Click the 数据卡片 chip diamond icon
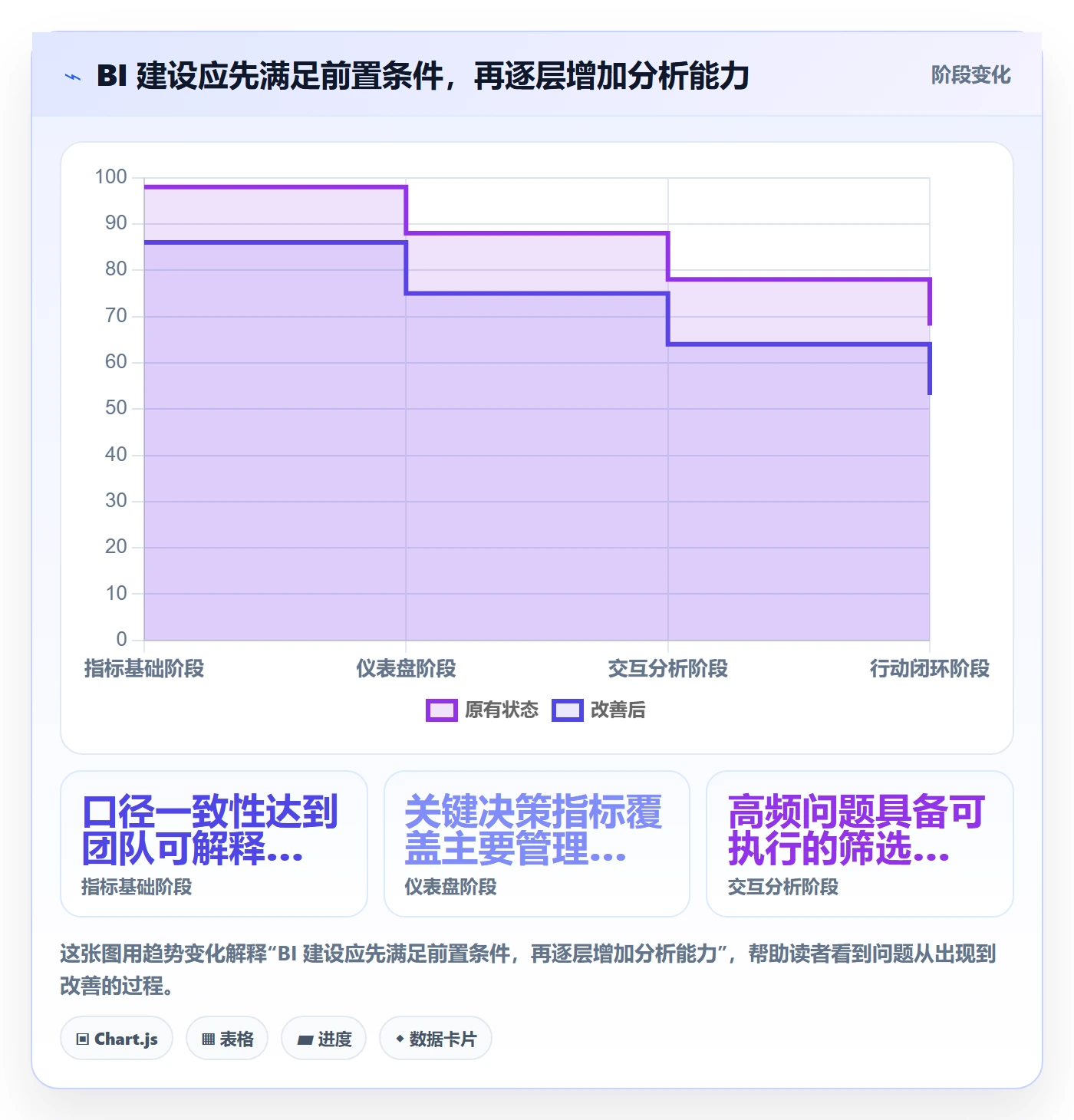Viewport: 1074px width, 1120px height. click(x=400, y=1039)
